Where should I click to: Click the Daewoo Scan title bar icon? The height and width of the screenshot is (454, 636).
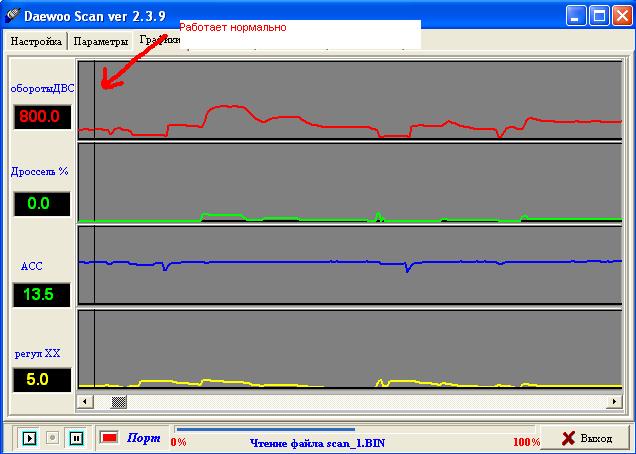13,14
